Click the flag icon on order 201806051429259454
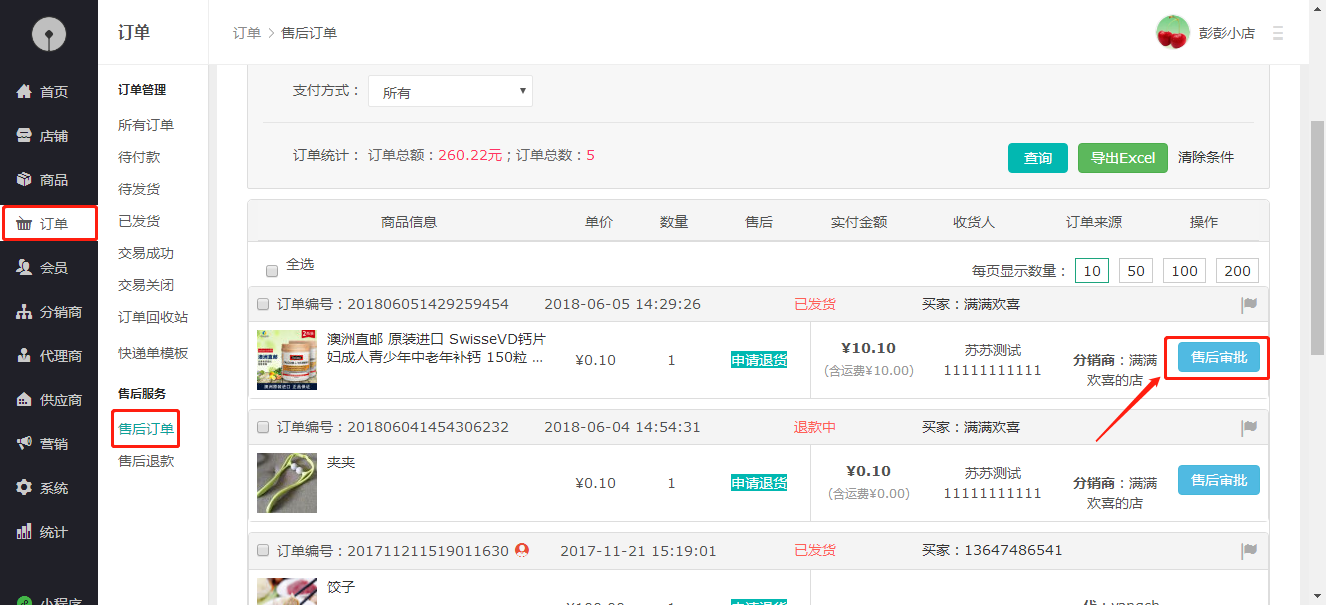 pos(1249,303)
